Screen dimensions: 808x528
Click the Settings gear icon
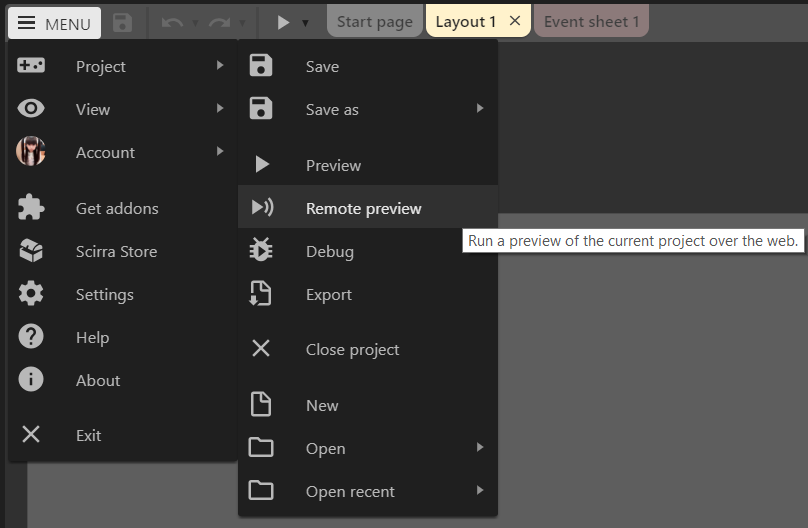pos(31,294)
